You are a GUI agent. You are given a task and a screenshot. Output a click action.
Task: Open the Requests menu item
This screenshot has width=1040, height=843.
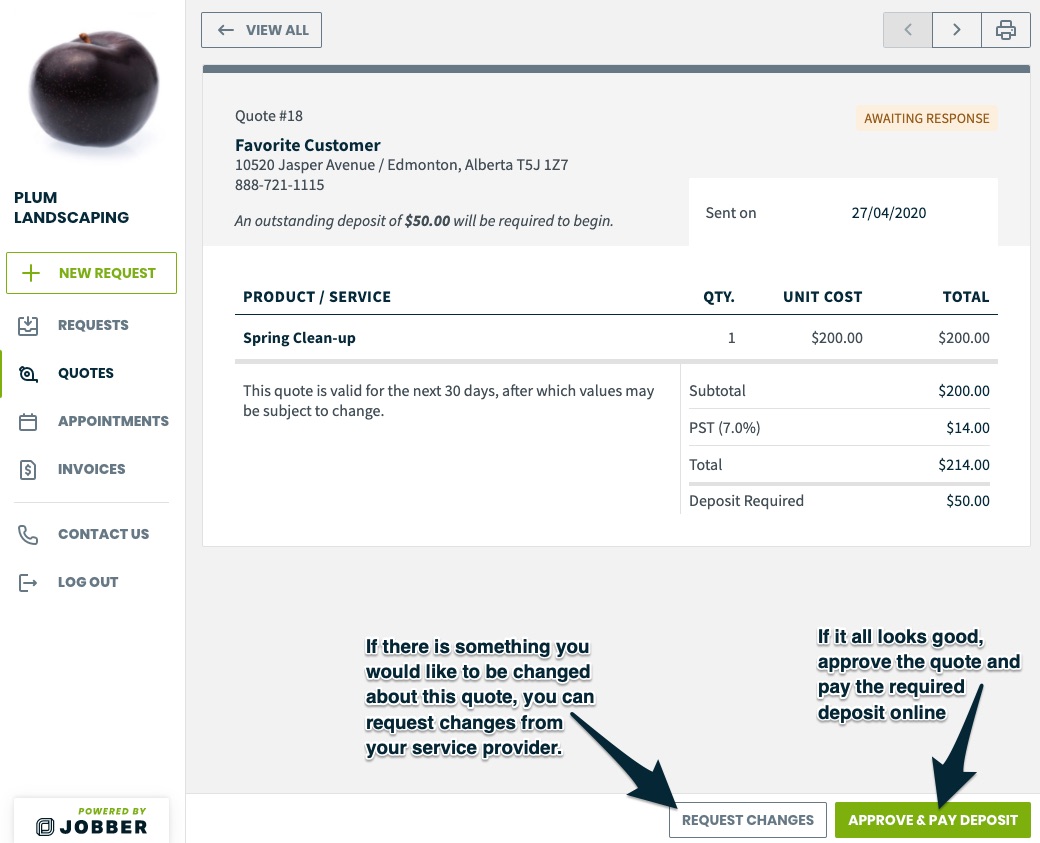pyautogui.click(x=93, y=325)
